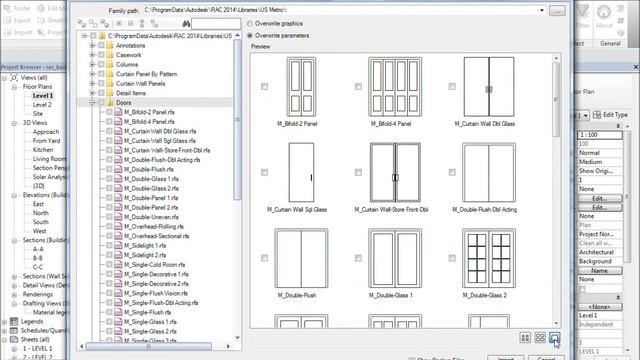The image size is (640, 360).
Task: Check the M_Bifold-2 Panel preview checkbox
Action: click(264, 87)
